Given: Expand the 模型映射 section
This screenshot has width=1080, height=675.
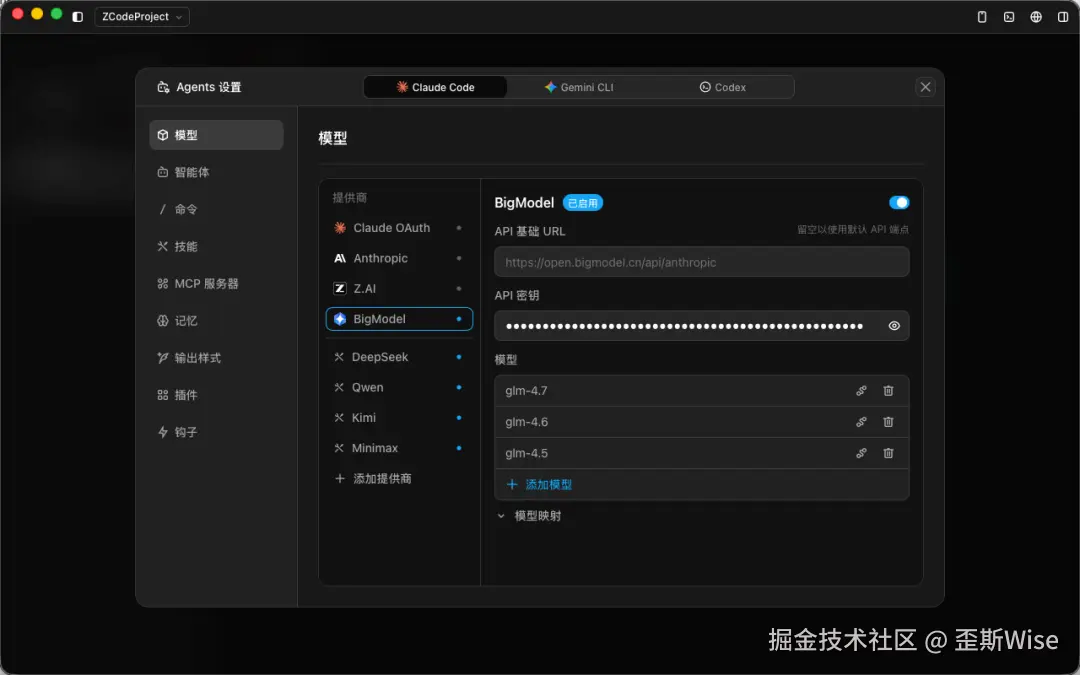Looking at the screenshot, I should click(x=529, y=516).
